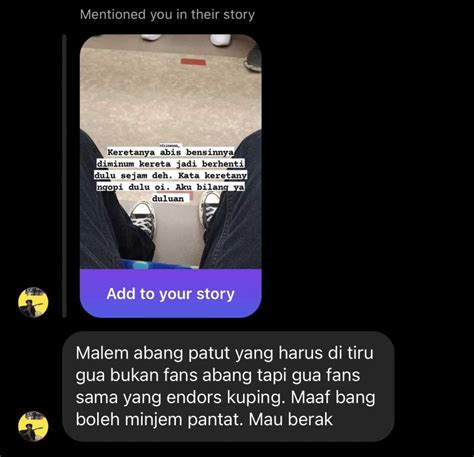Open sender's profile avatar beside the story
This screenshot has height=457, width=474.
(33, 302)
